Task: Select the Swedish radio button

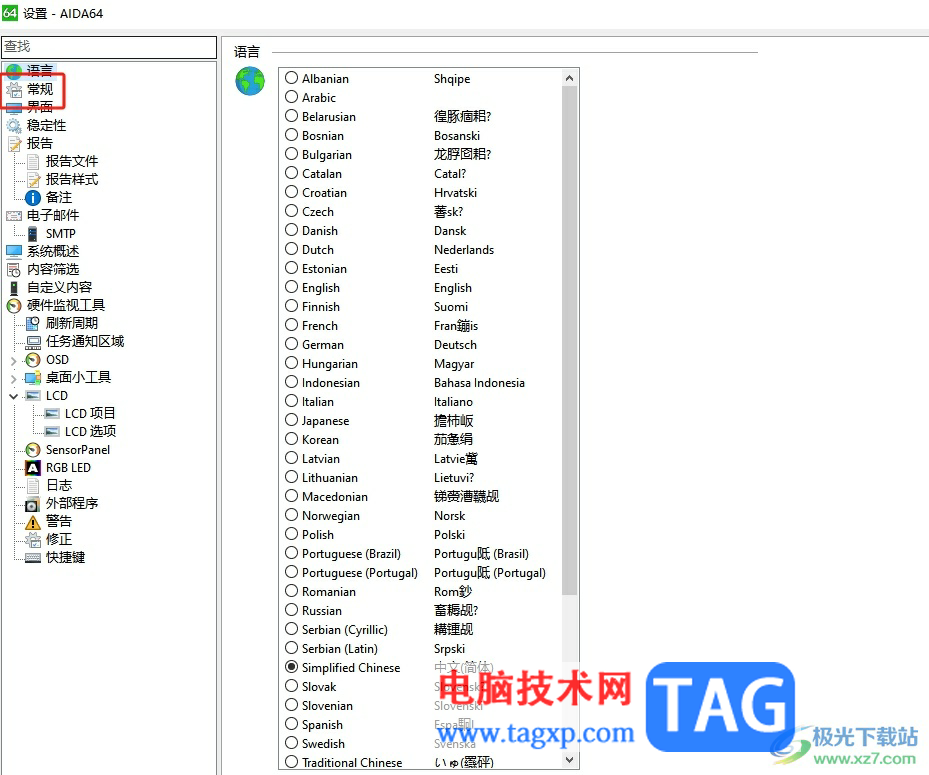Action: click(291, 743)
